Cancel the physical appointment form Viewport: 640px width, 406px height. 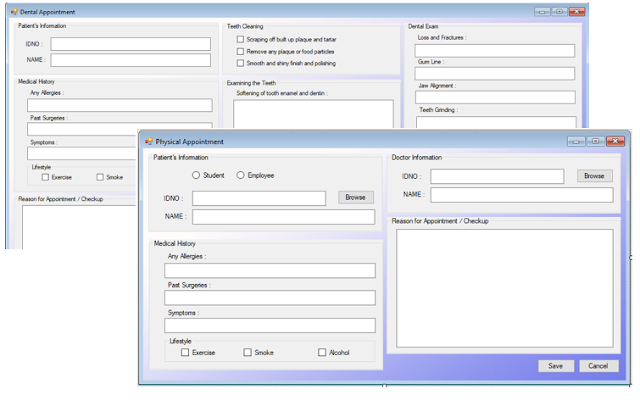point(598,366)
